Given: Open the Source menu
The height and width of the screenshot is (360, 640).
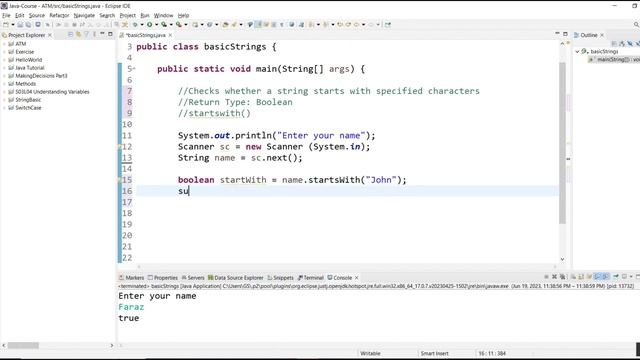Looking at the screenshot, I should [37, 15].
